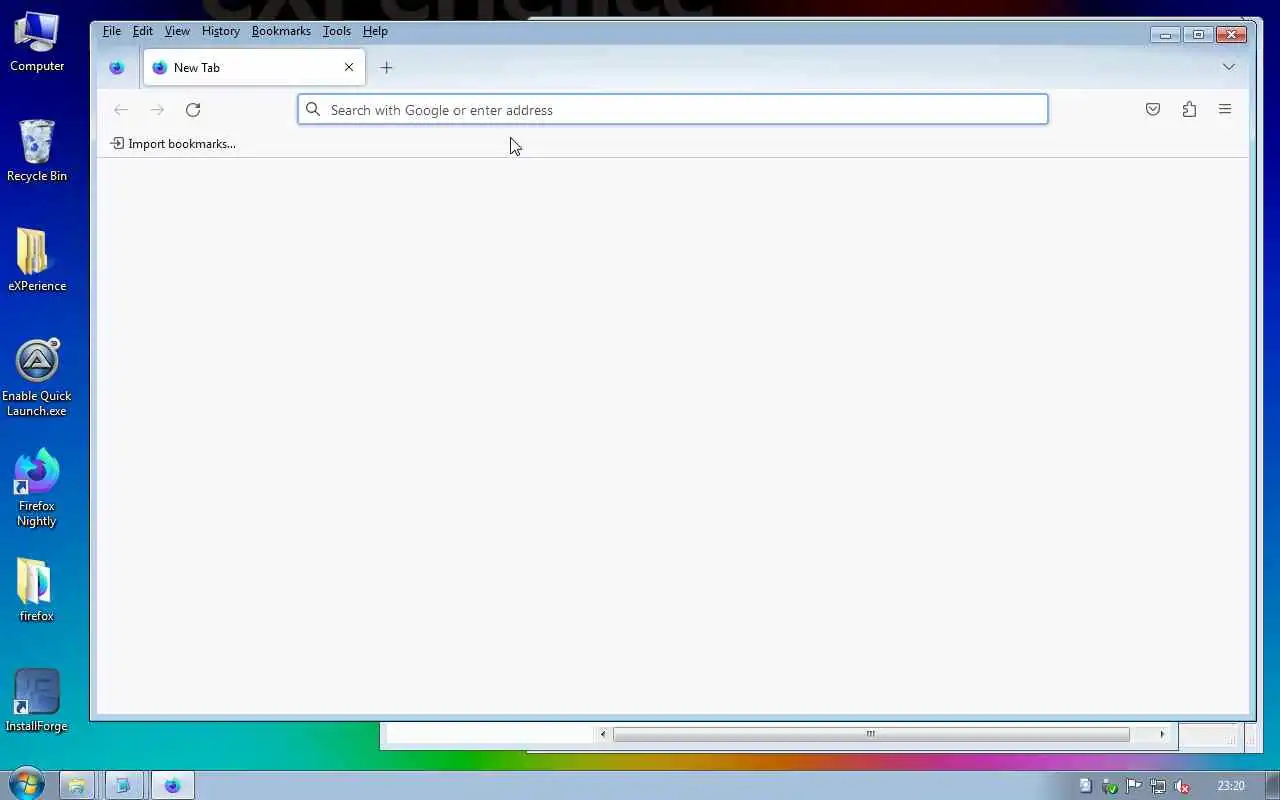
Task: Switch to Firefox Nightly taskbar button
Action: pos(172,785)
